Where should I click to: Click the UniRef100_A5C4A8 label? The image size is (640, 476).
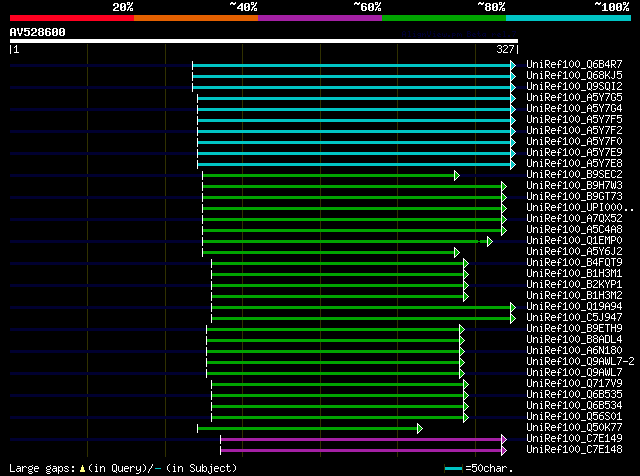click(x=574, y=230)
